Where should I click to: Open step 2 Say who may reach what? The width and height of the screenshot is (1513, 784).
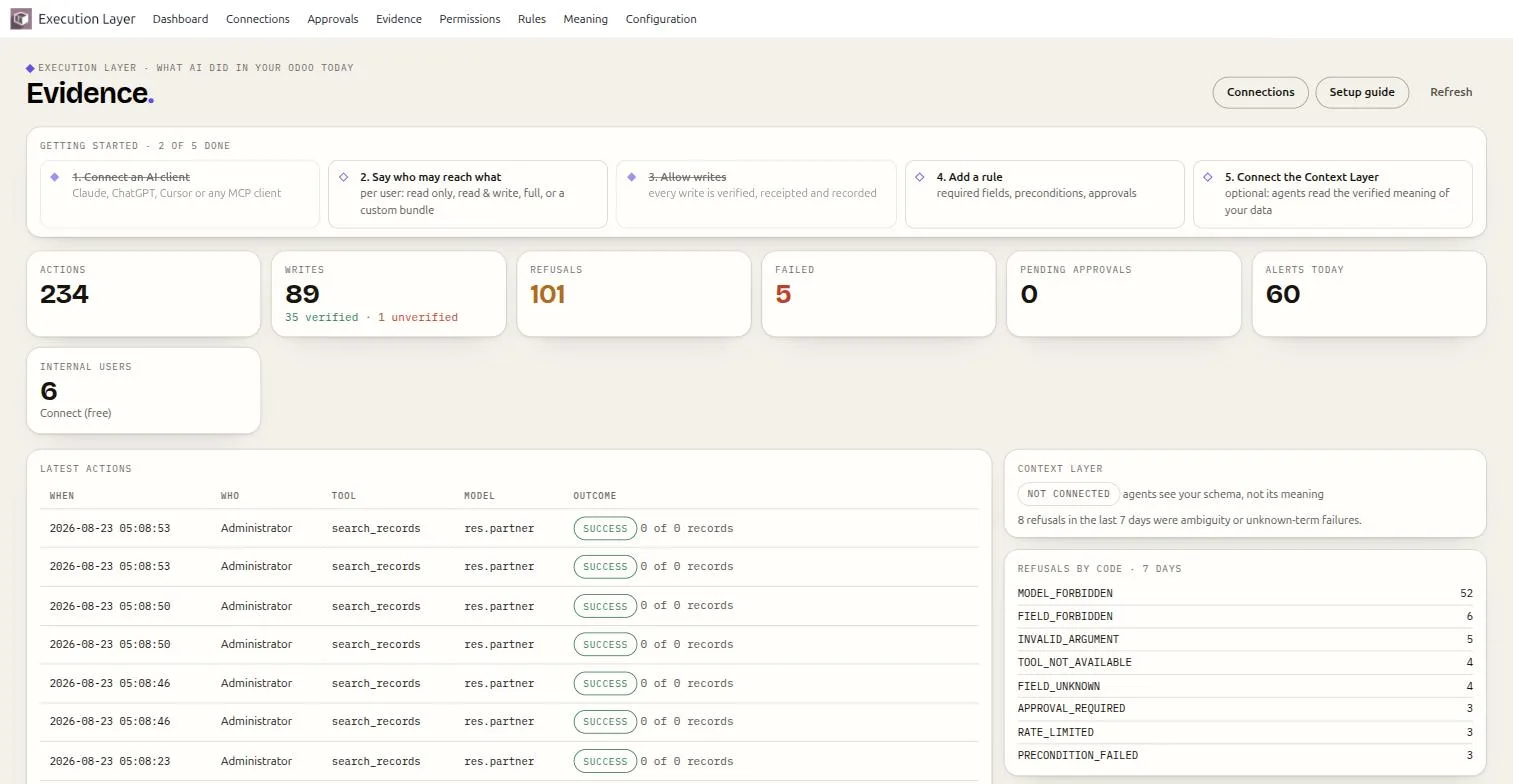coord(468,194)
